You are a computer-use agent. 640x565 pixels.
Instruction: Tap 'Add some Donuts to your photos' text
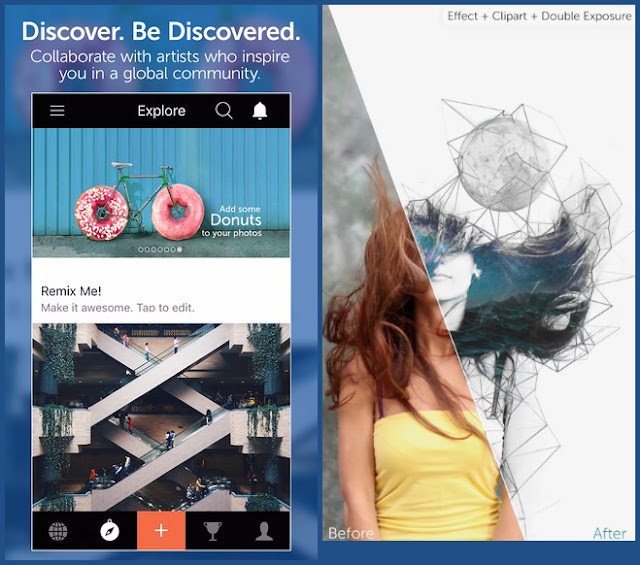[231, 221]
